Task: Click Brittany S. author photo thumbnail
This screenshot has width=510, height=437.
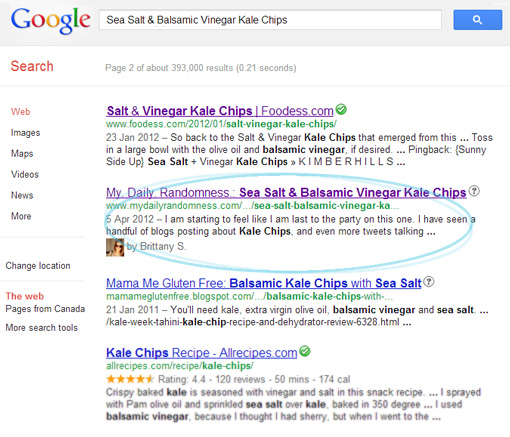Action: tap(115, 247)
